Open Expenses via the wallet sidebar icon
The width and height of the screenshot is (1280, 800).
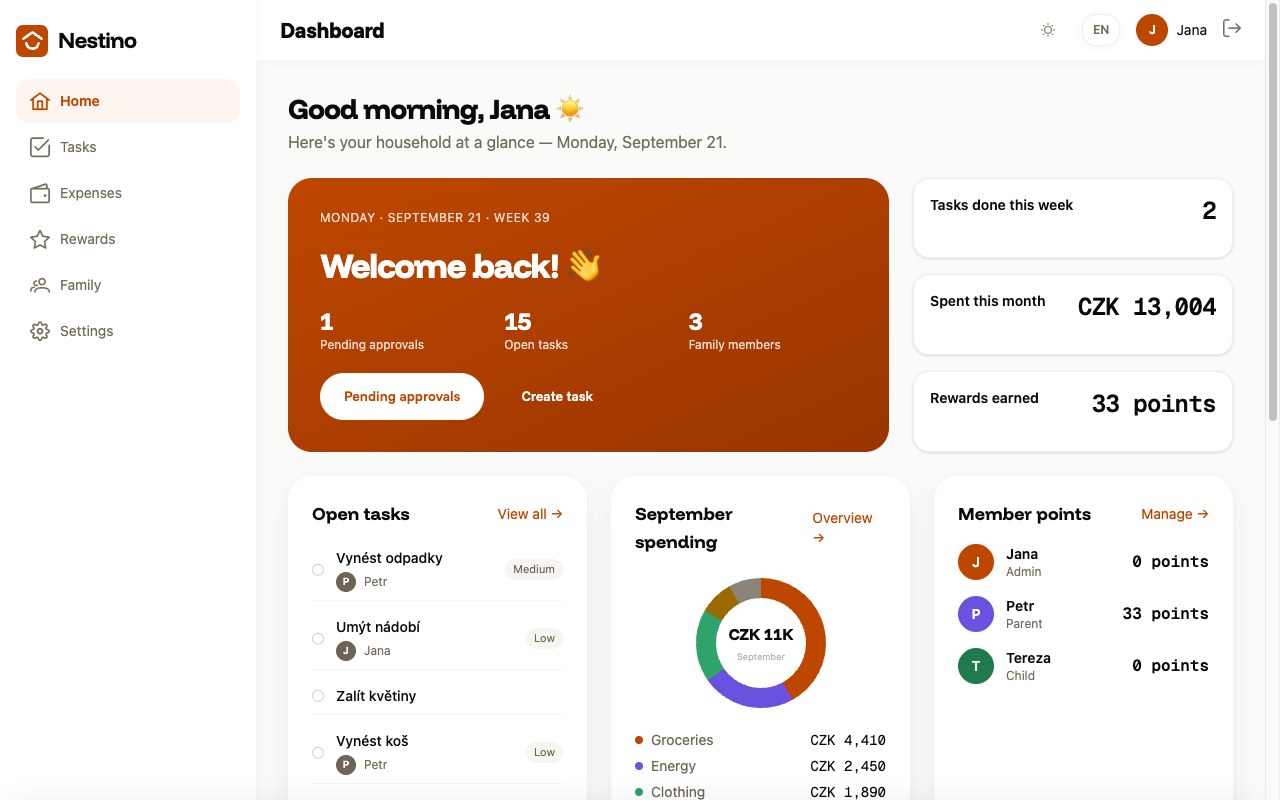click(40, 193)
